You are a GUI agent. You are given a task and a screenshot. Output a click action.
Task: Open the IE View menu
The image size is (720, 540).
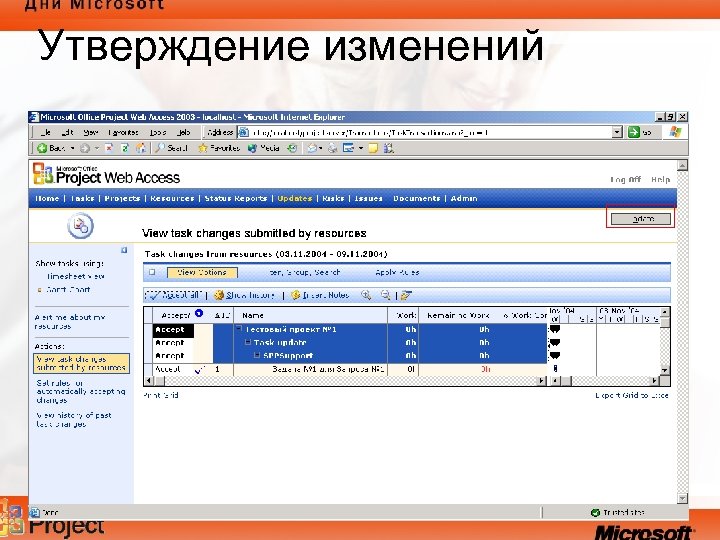[90, 132]
